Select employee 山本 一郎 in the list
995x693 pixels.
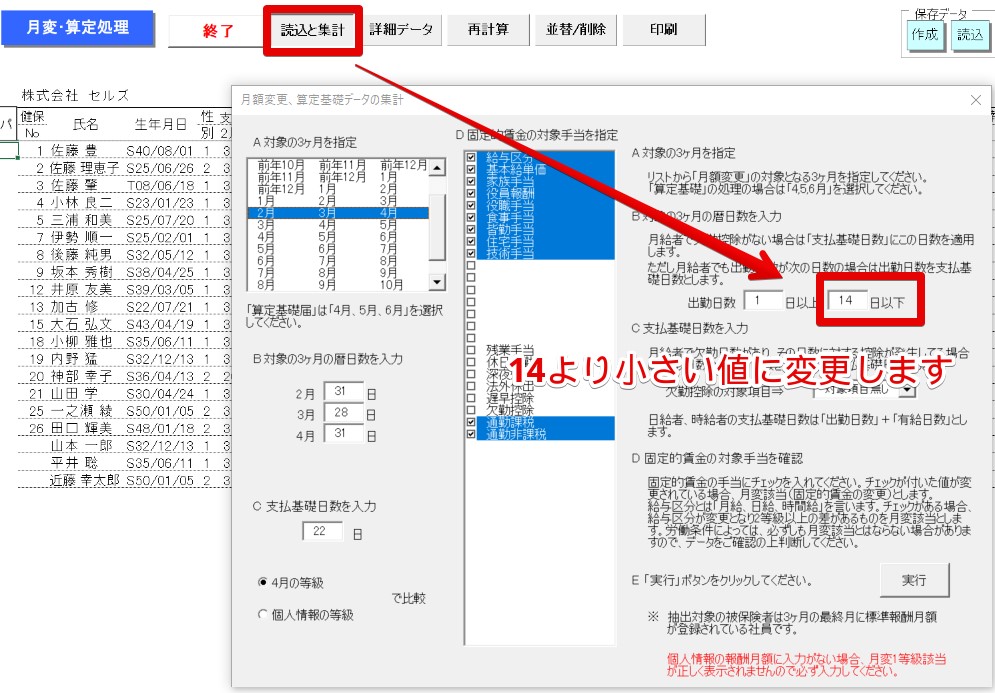(81, 446)
